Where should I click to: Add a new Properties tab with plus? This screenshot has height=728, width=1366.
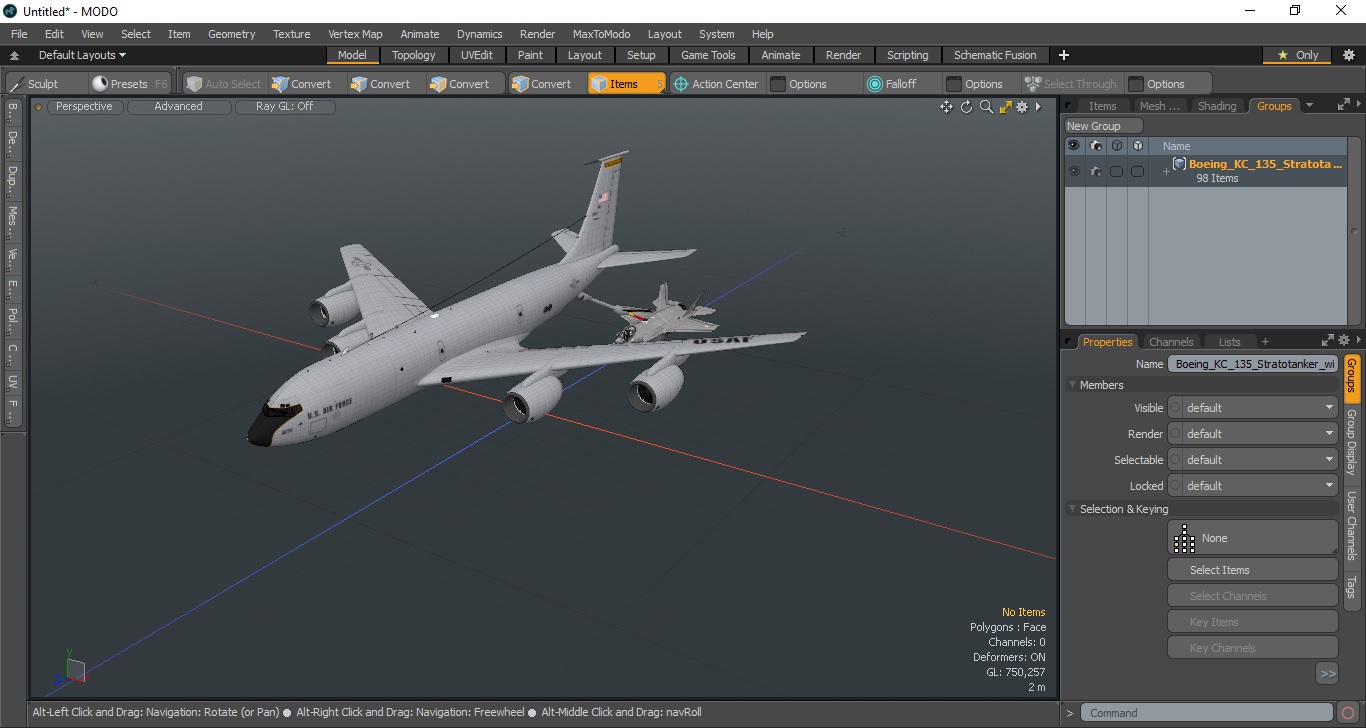(x=1265, y=341)
